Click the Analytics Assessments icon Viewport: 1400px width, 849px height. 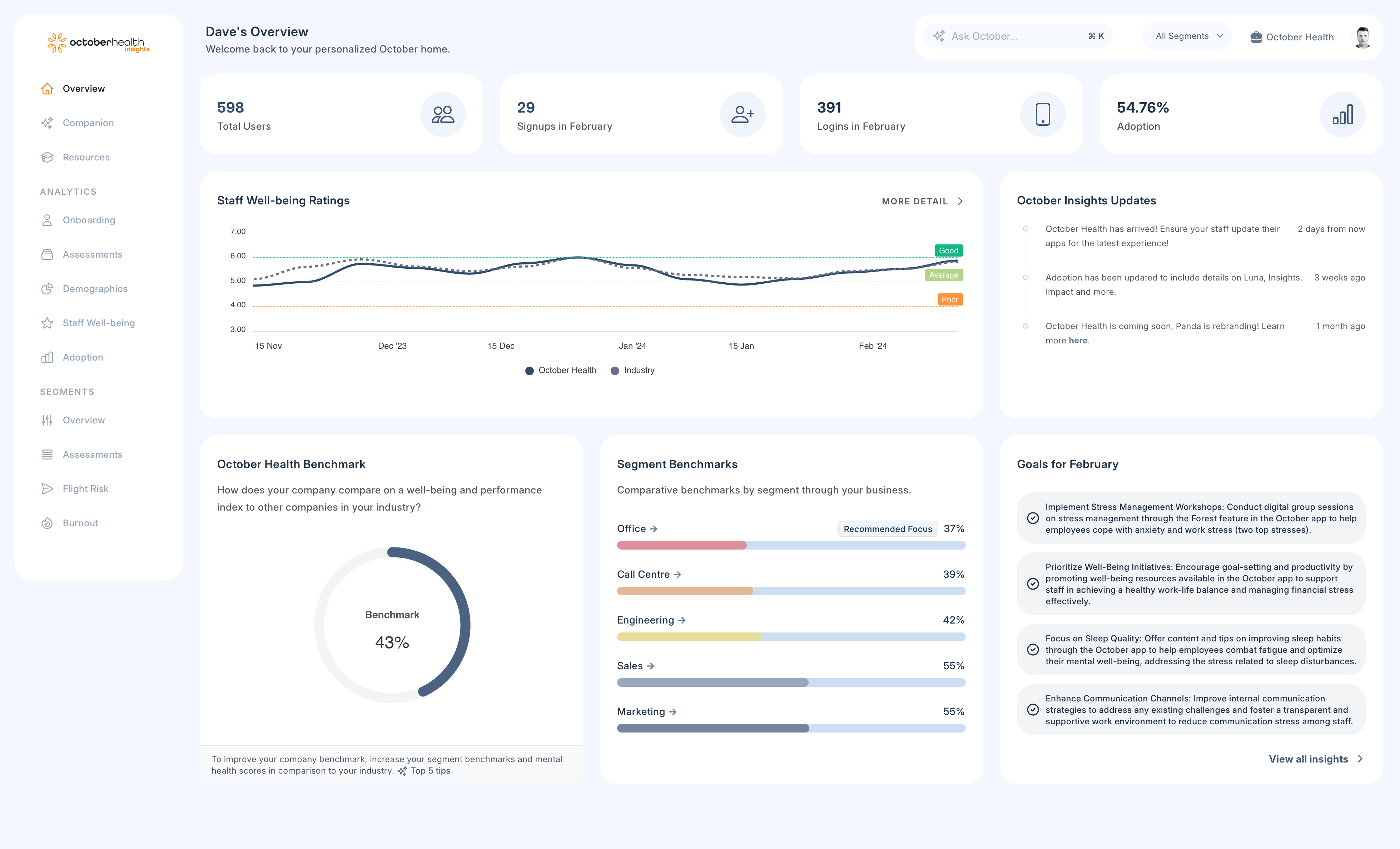[47, 254]
